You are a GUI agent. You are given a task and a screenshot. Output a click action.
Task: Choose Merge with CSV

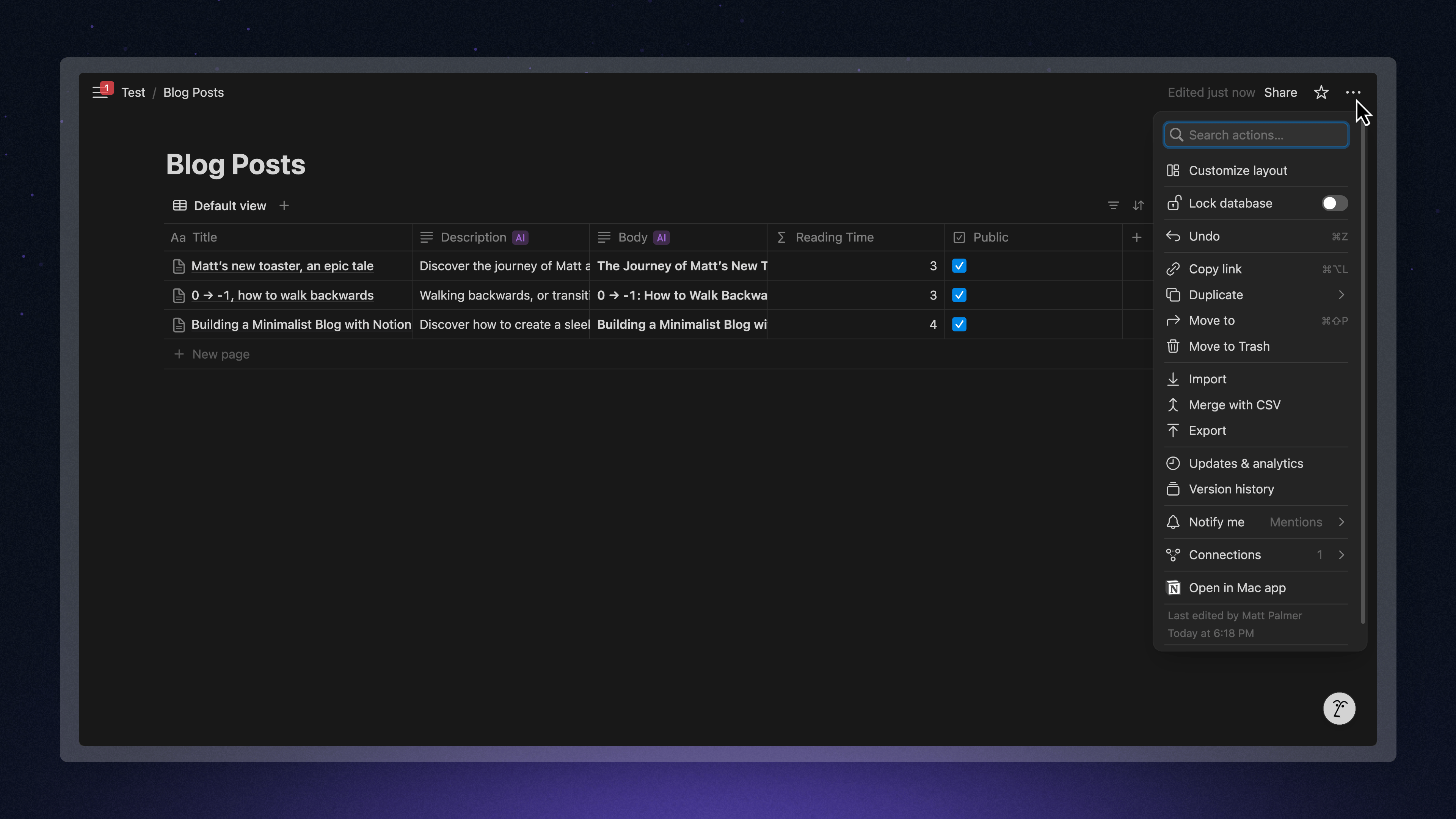(x=1256, y=405)
